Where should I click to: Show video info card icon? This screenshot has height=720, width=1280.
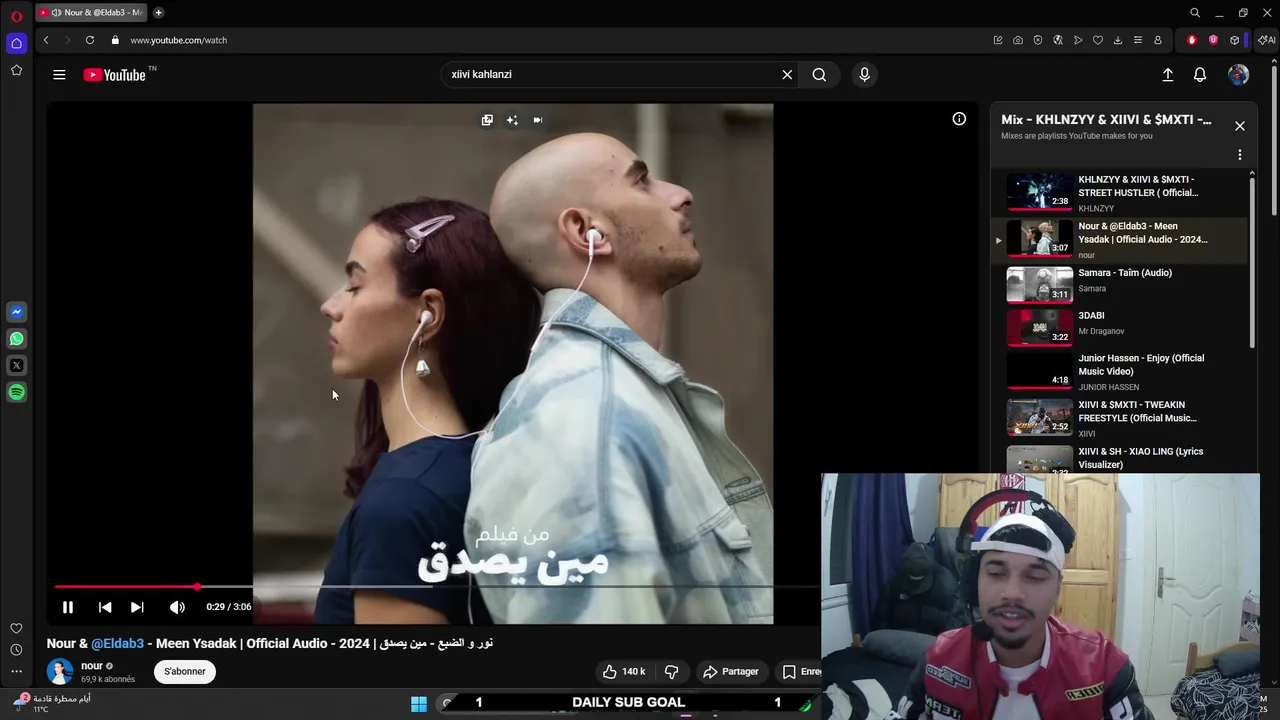point(959,119)
